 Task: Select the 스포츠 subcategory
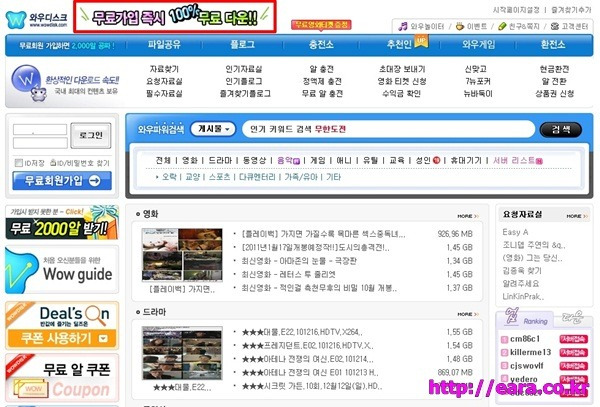(219, 177)
